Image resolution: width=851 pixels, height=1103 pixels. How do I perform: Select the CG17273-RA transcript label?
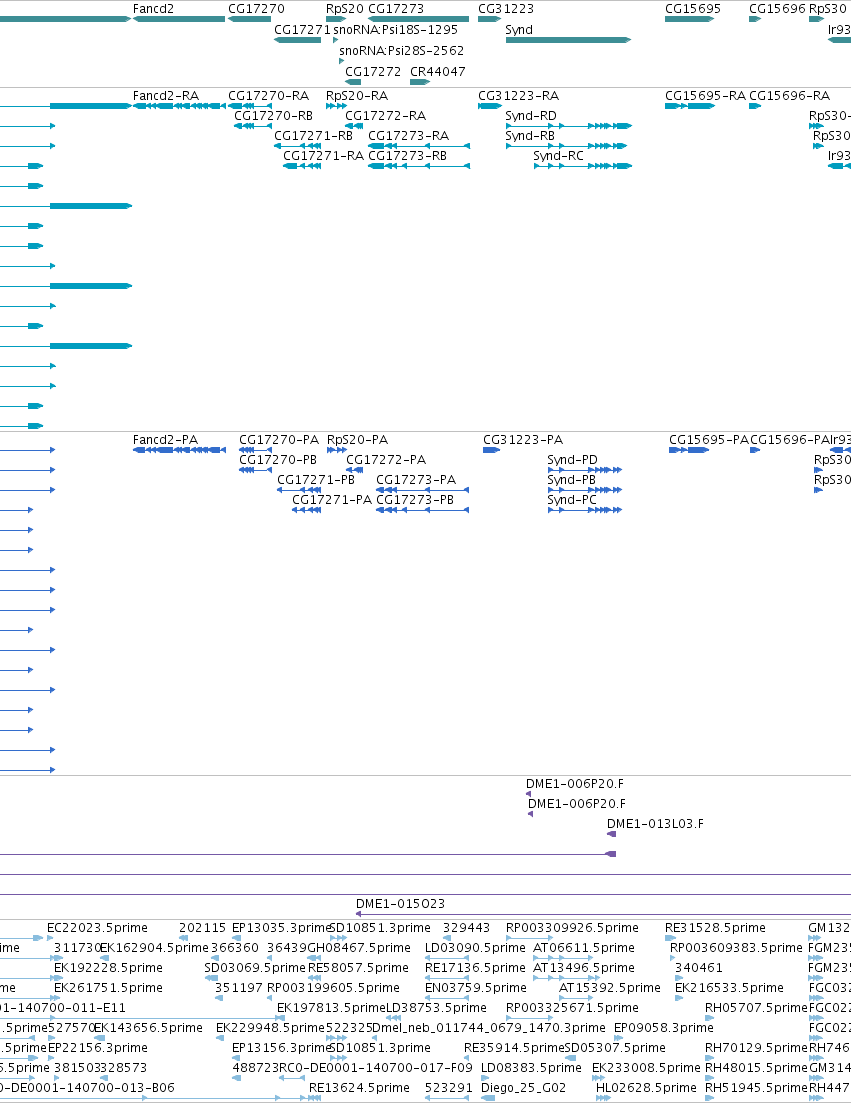(x=409, y=136)
